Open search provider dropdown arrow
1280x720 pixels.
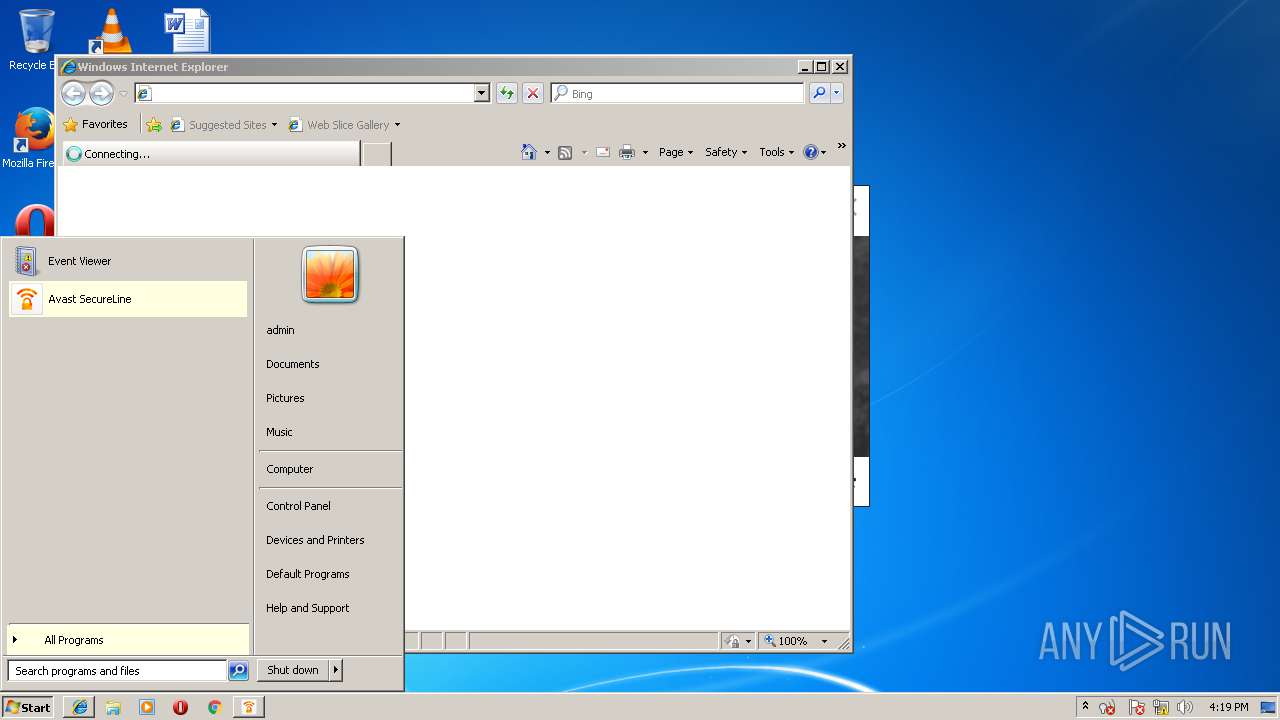click(x=837, y=93)
